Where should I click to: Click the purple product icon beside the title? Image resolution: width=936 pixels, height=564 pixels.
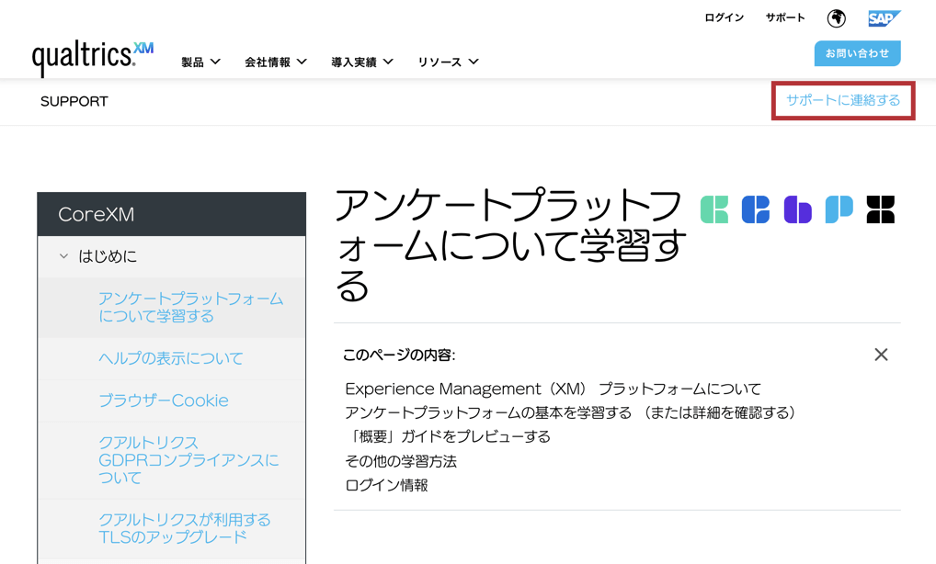click(x=798, y=209)
